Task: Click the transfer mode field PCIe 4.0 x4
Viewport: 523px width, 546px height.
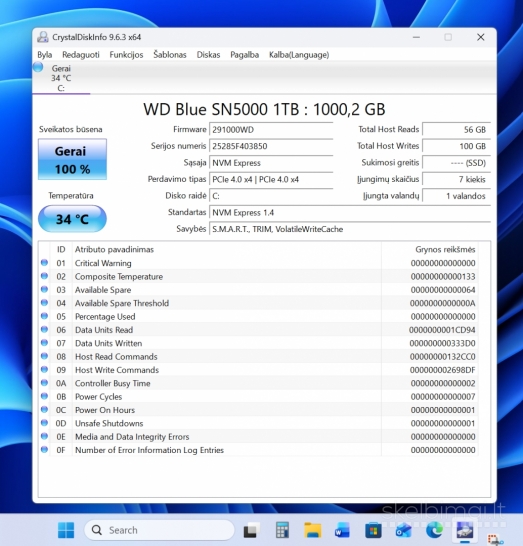Action: coord(271,179)
